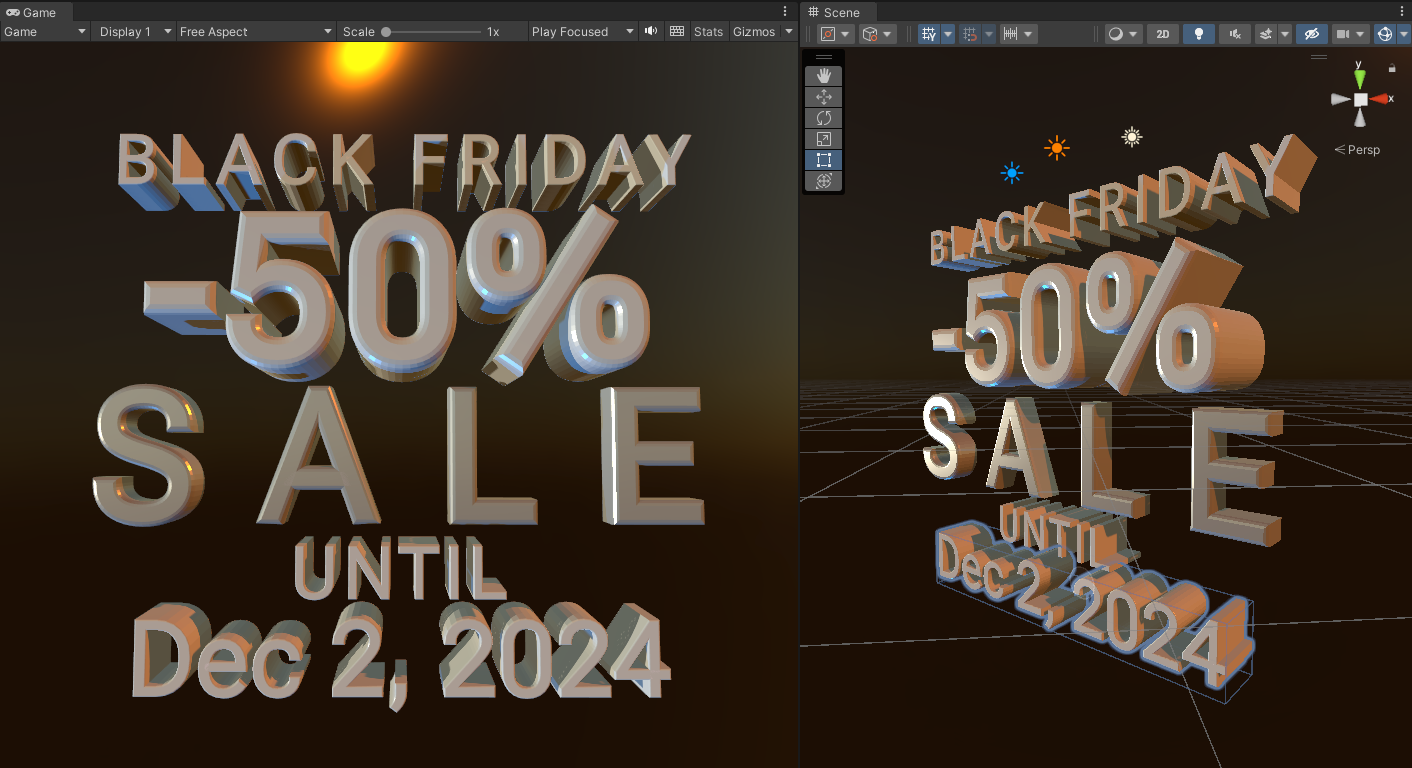Viewport: 1412px width, 768px height.
Task: Click the orientation gizmo overlay drag handle
Action: 1319,57
